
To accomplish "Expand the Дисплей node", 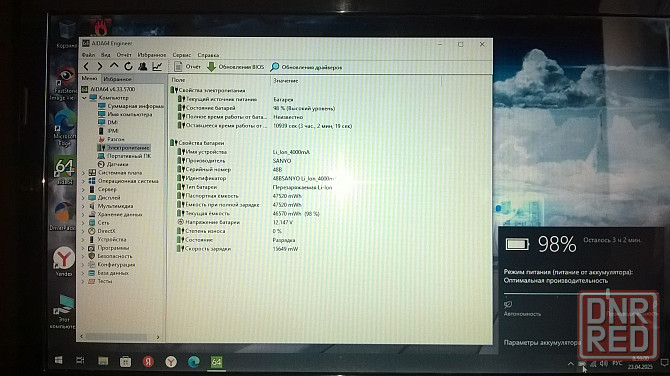I will tap(83, 198).
